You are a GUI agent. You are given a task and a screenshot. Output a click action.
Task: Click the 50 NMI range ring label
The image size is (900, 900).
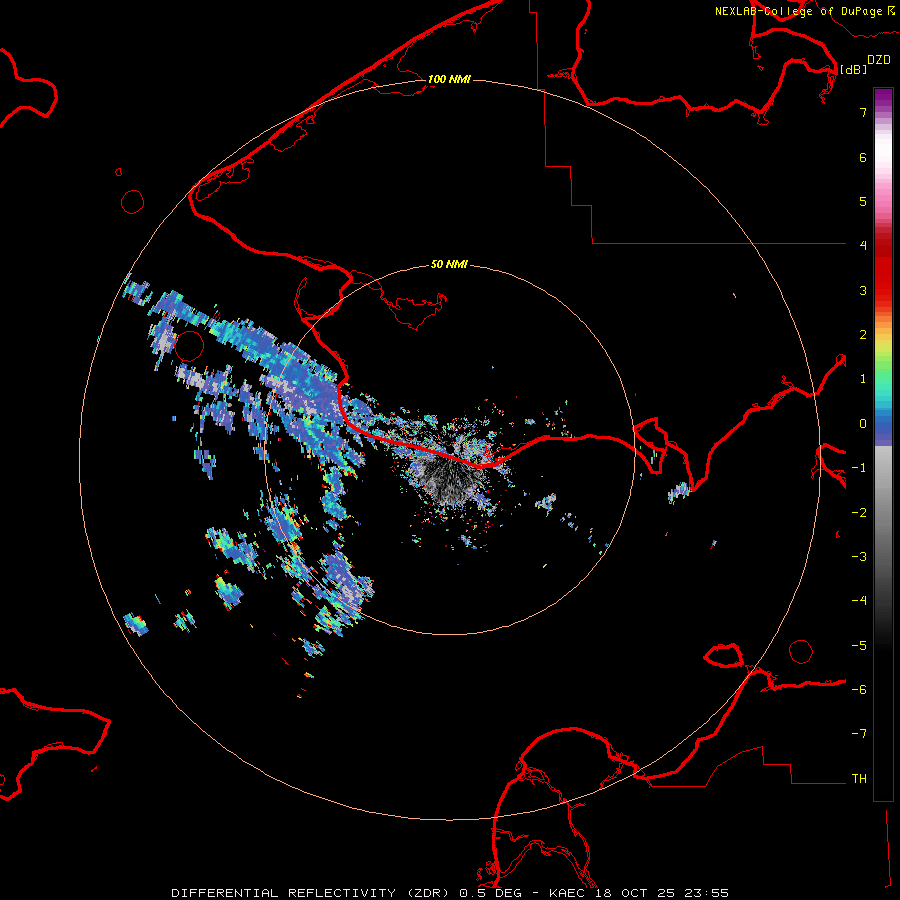pyautogui.click(x=449, y=264)
